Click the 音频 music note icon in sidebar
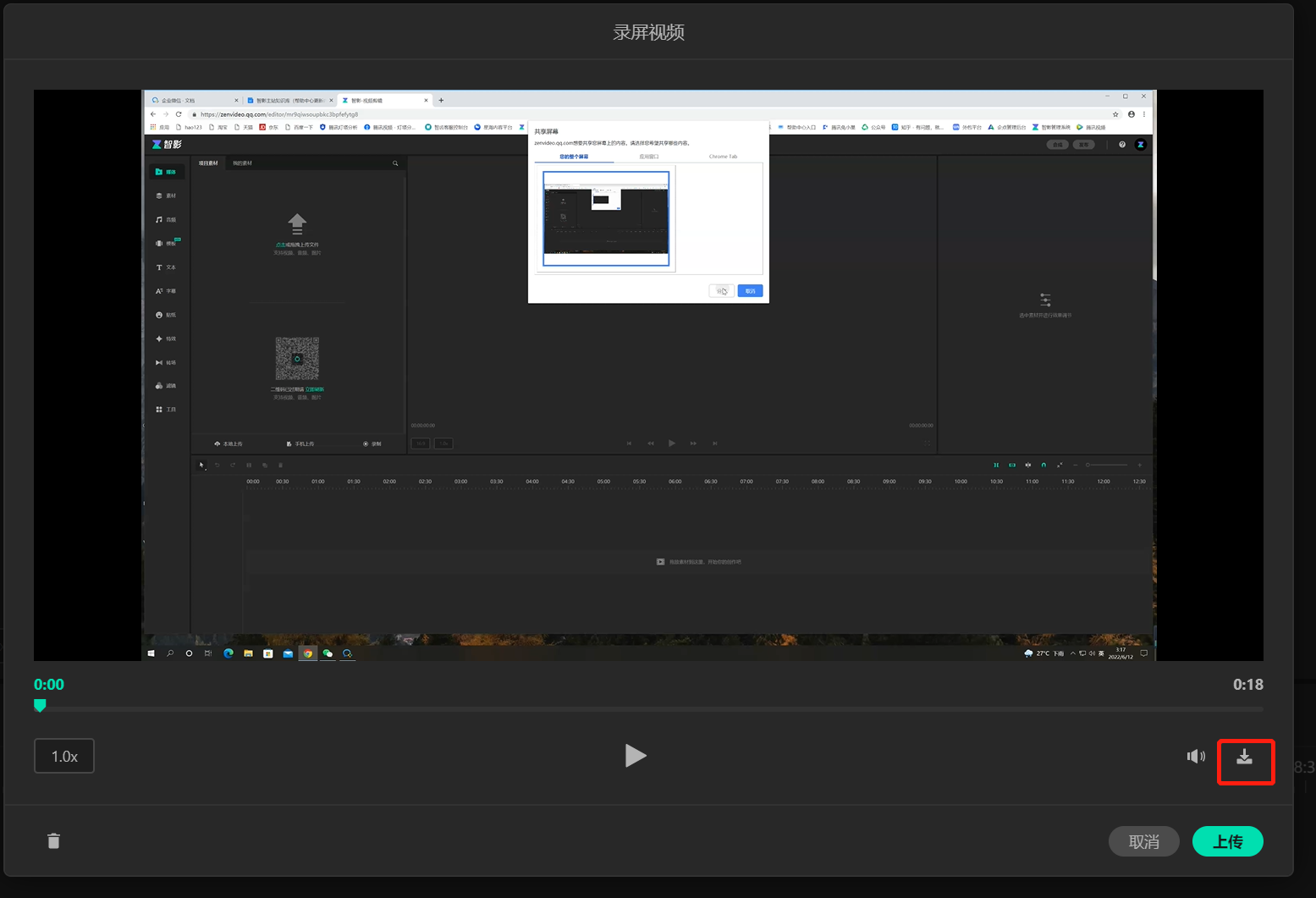Viewport: 1316px width, 898px height. (159, 219)
